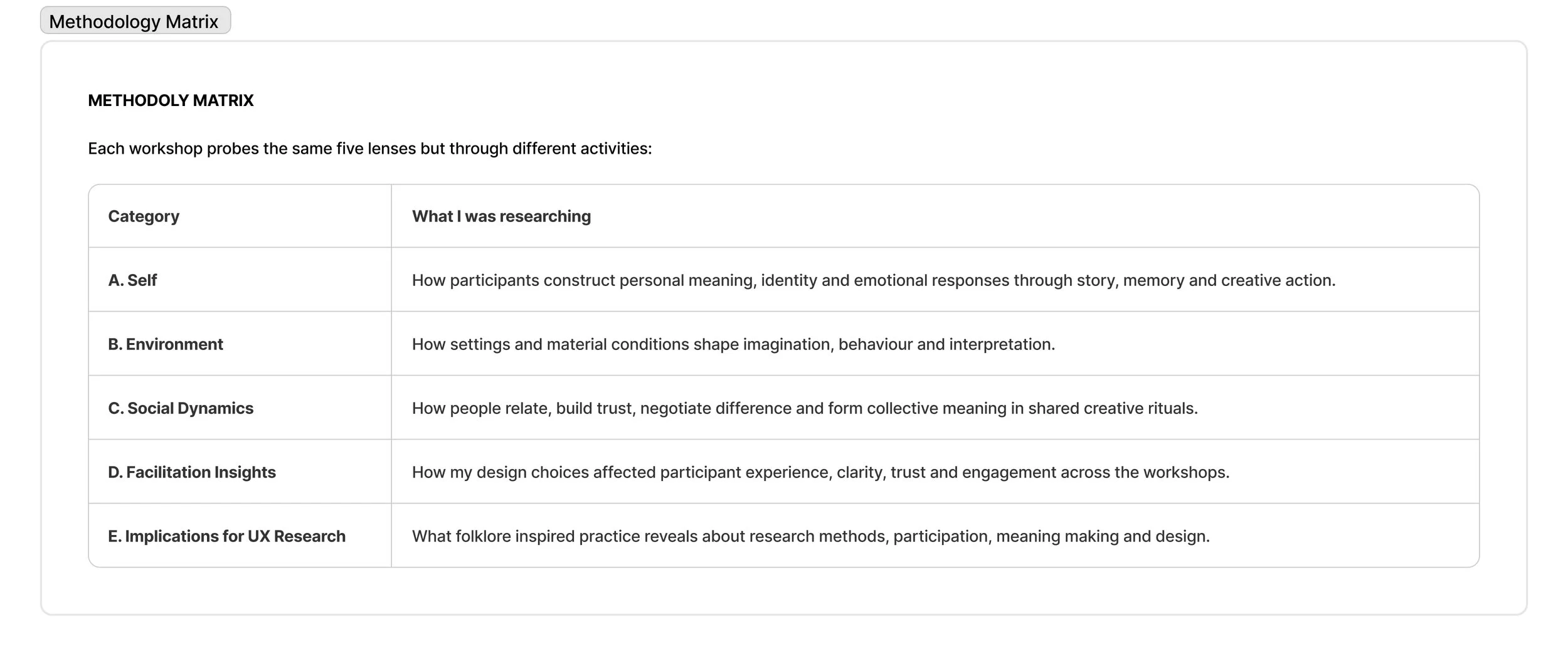Click the Social Dynamics description about trust

[805, 408]
